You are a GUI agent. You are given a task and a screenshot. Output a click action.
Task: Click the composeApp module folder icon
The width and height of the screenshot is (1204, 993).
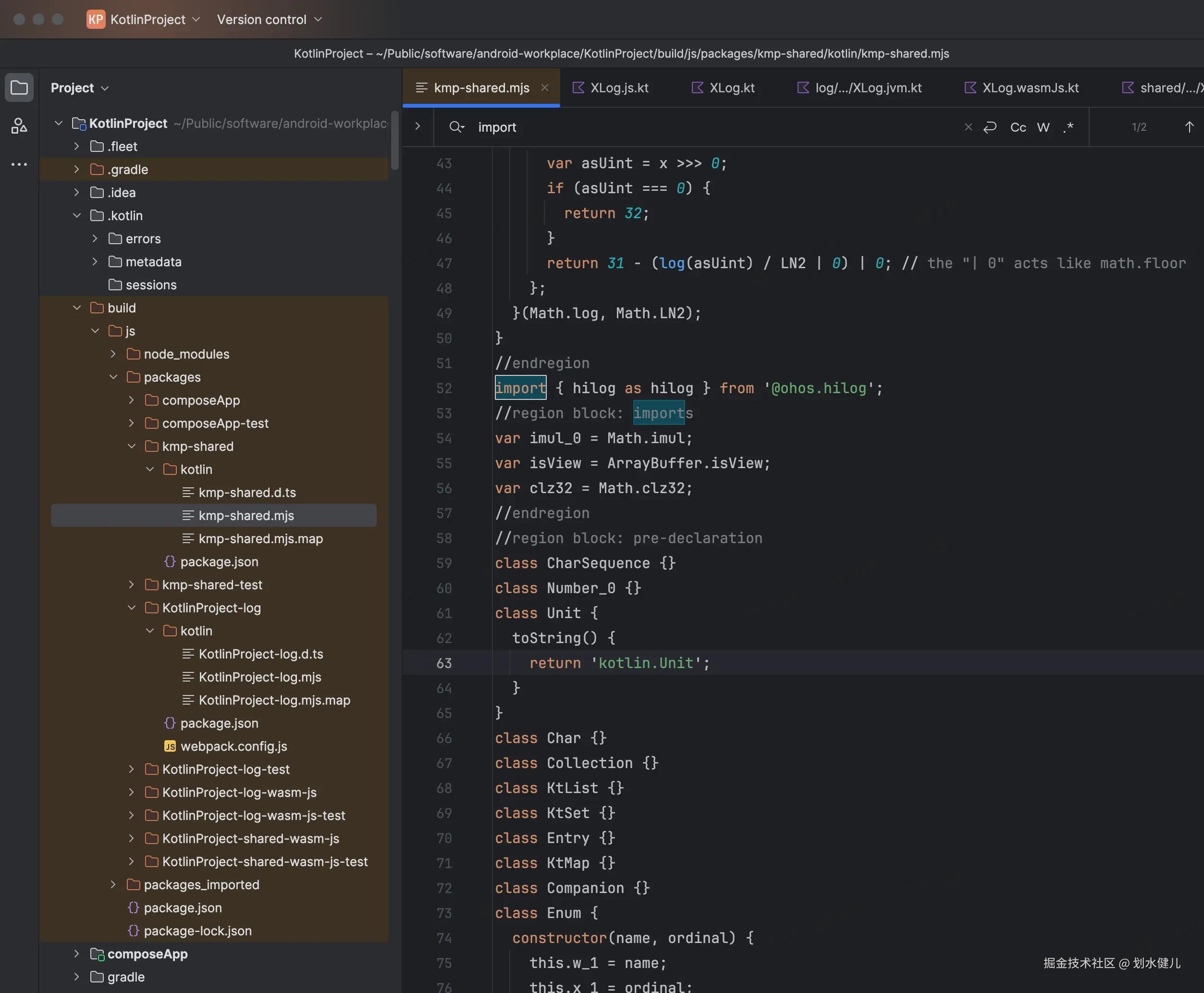(97, 954)
